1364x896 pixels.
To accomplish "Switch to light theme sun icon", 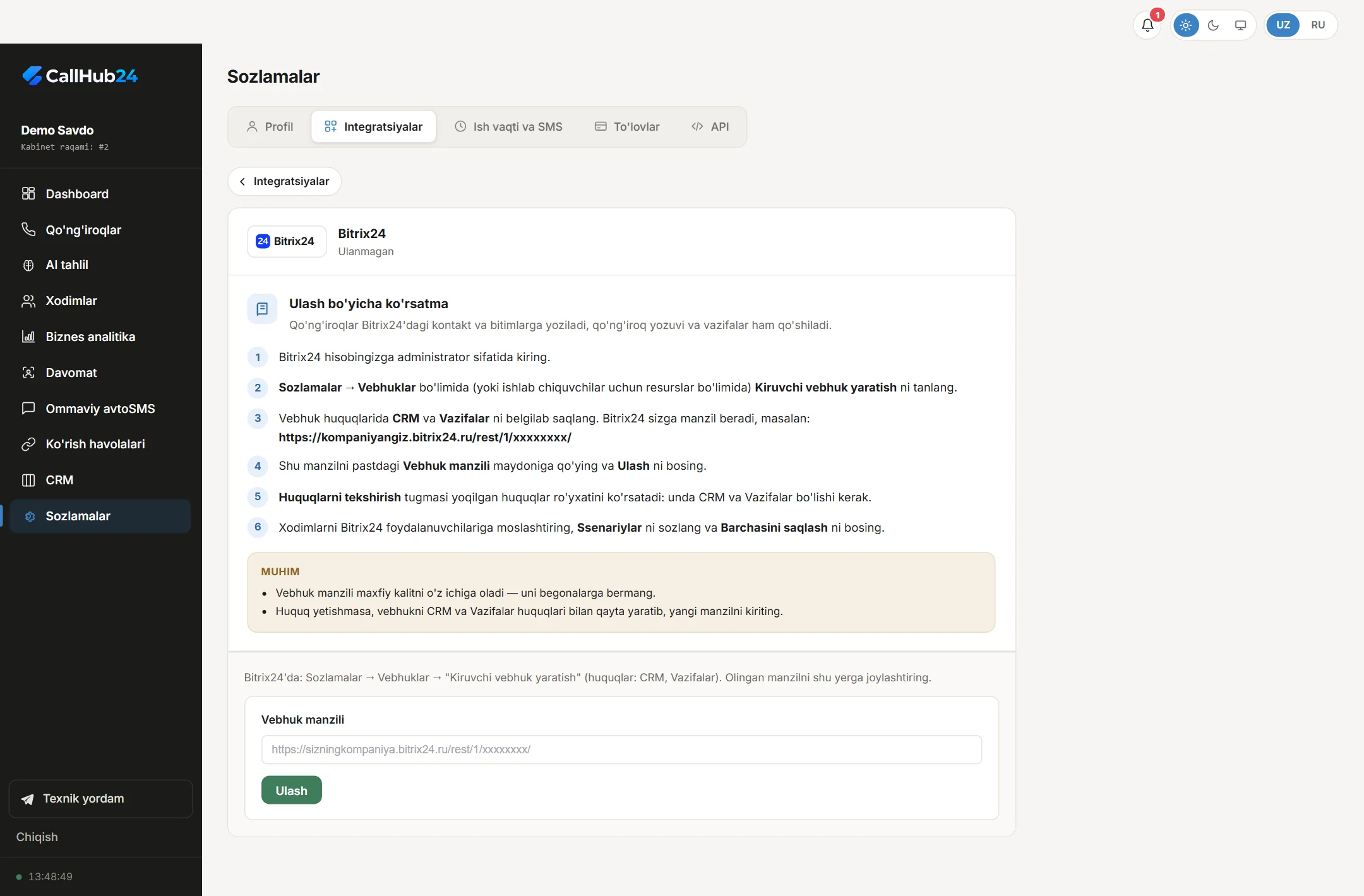I will click(1186, 25).
